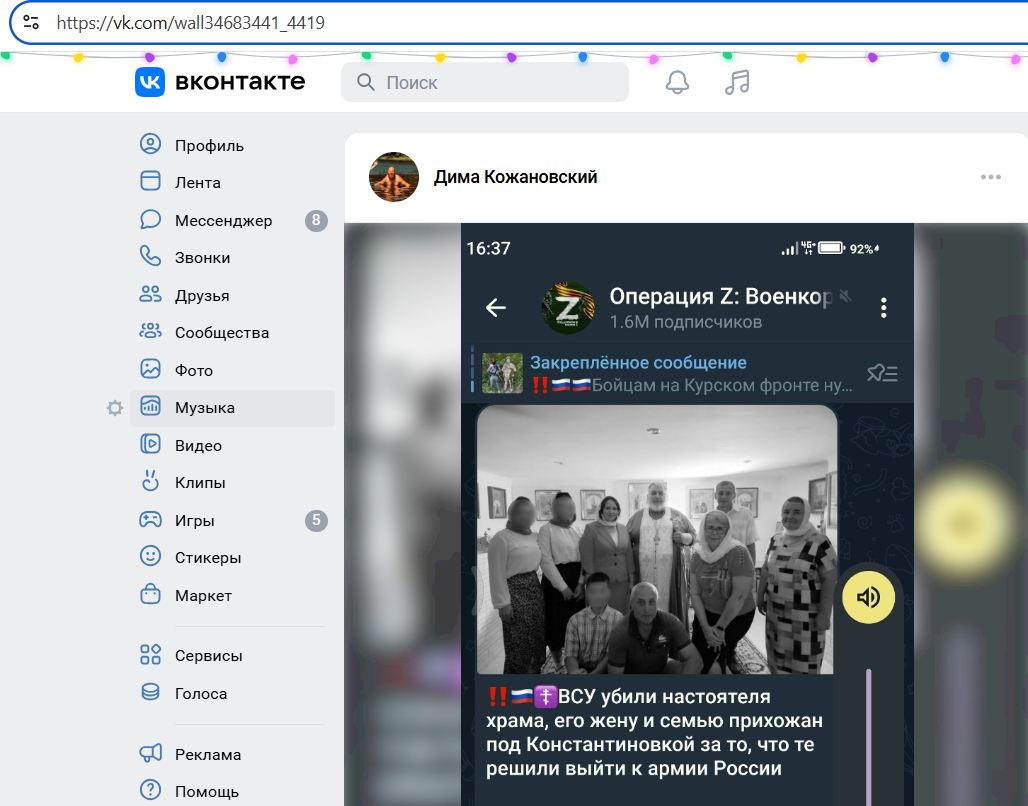Viewport: 1028px width, 806px height.
Task: Open the Стикеры page
Action: pyautogui.click(x=207, y=558)
